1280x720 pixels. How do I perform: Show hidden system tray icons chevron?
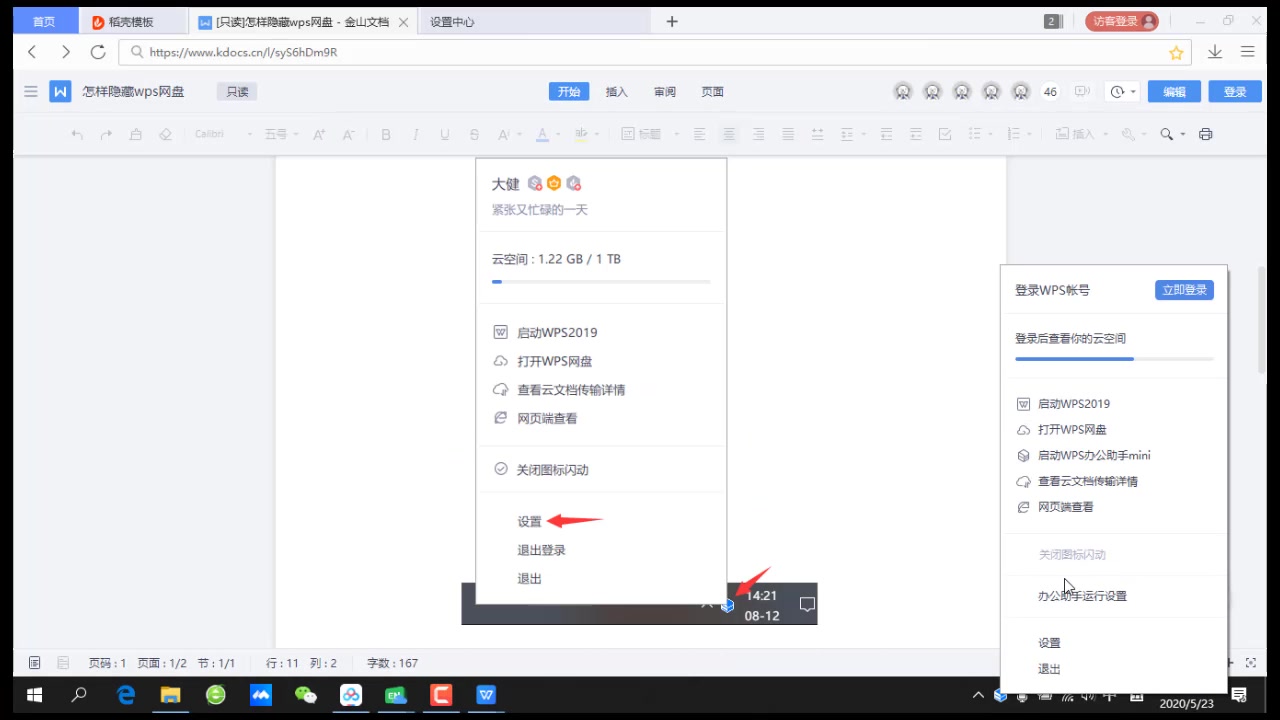tap(978, 695)
